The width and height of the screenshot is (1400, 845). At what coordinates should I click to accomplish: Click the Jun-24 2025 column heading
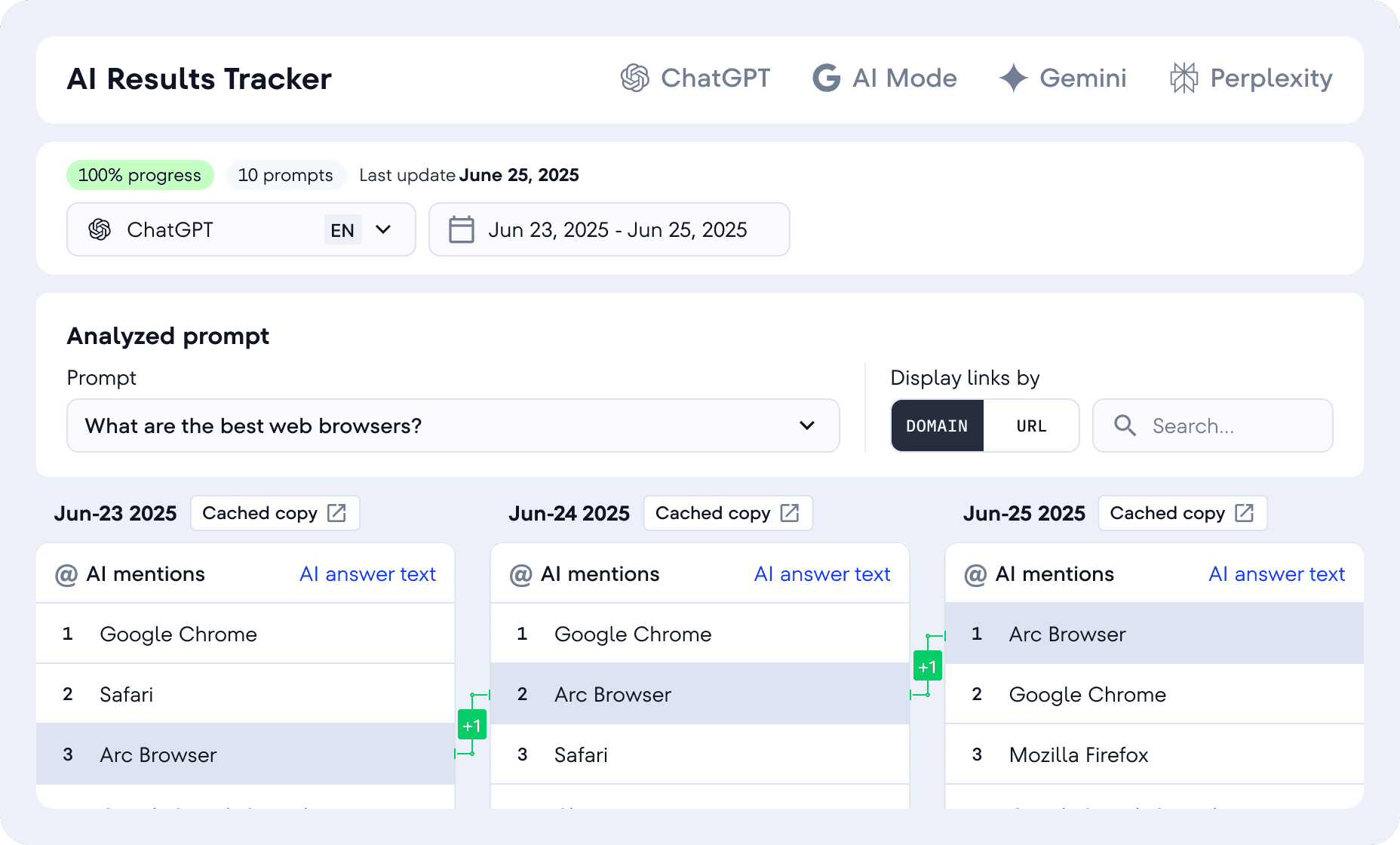click(570, 514)
